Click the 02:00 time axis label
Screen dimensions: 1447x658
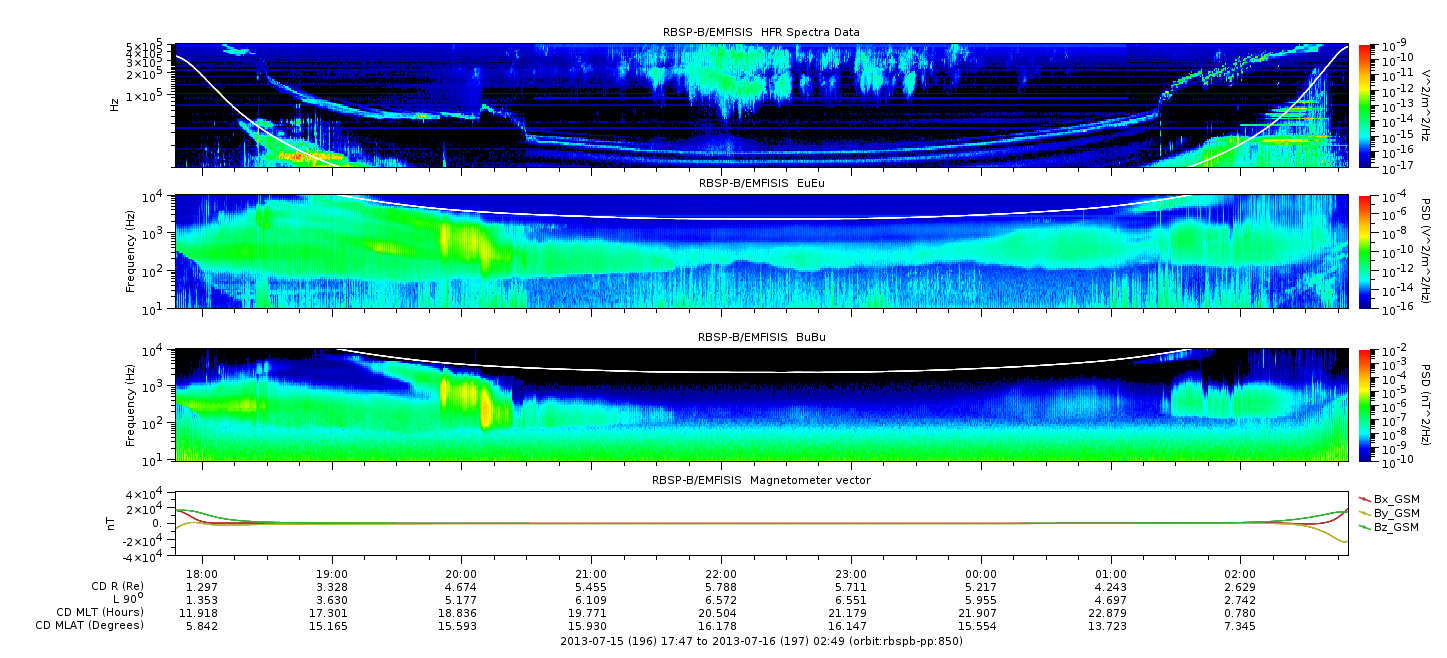[1240, 575]
